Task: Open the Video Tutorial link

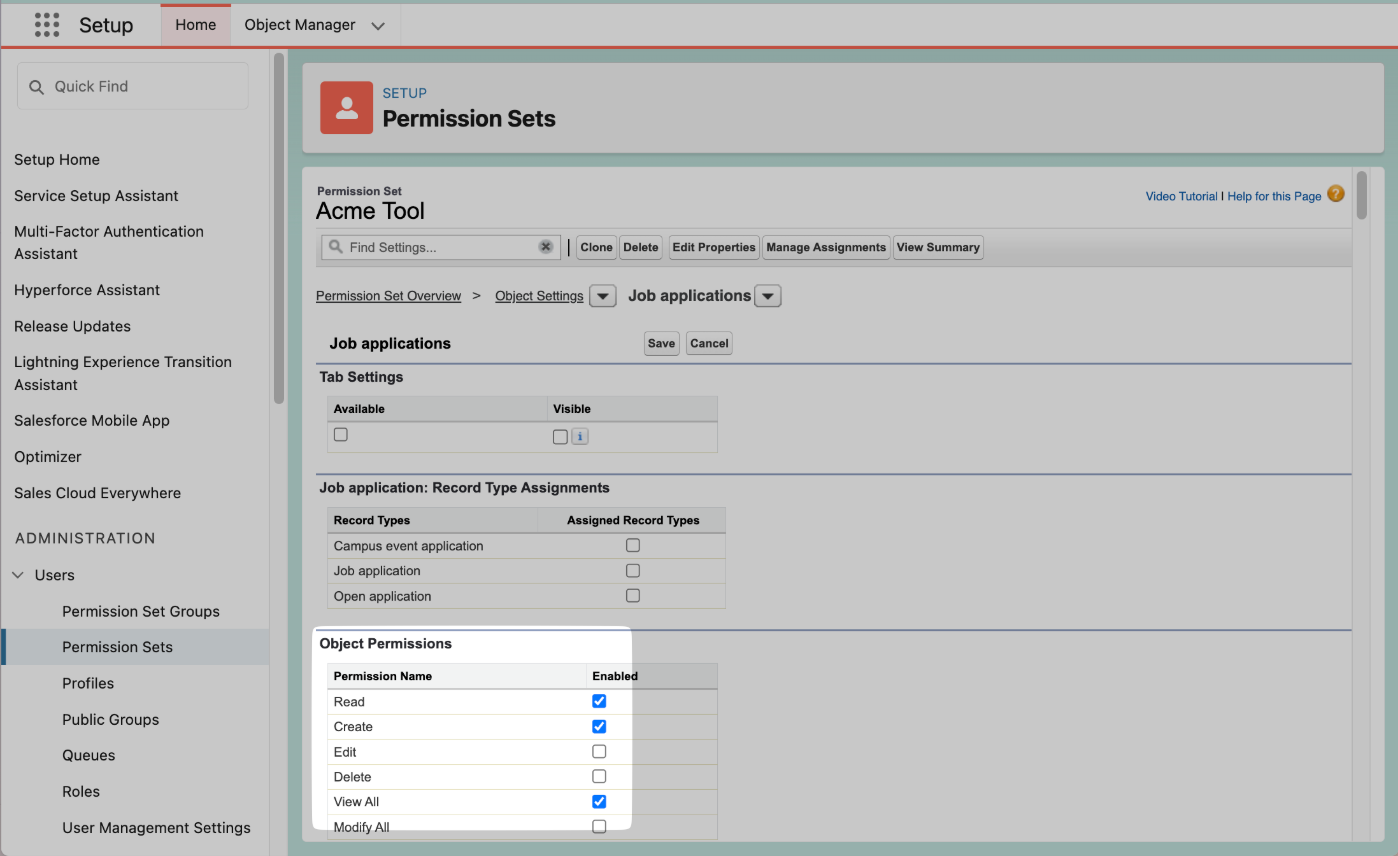Action: tap(1181, 197)
